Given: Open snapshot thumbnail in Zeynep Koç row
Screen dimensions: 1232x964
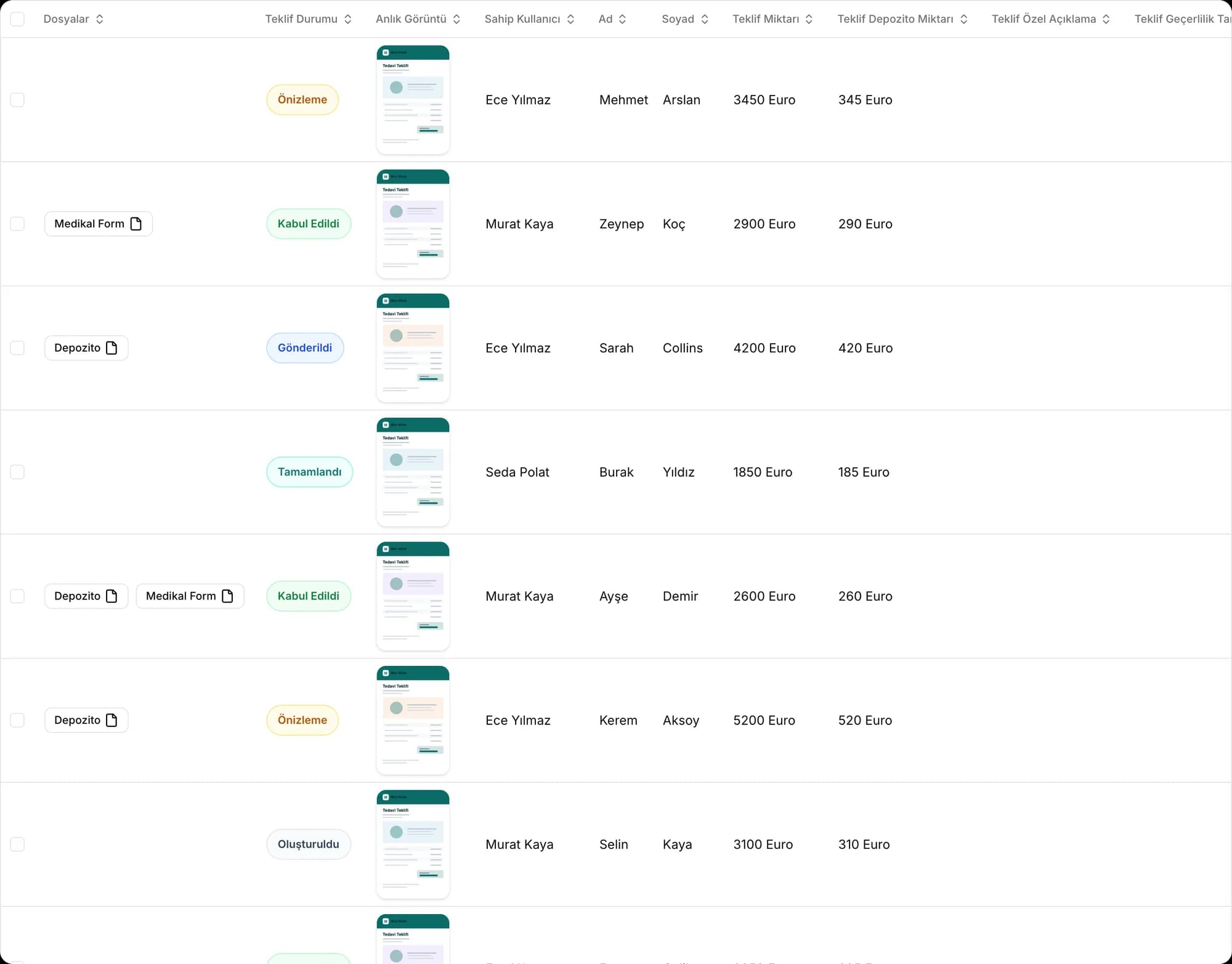Looking at the screenshot, I should pyautogui.click(x=413, y=224).
